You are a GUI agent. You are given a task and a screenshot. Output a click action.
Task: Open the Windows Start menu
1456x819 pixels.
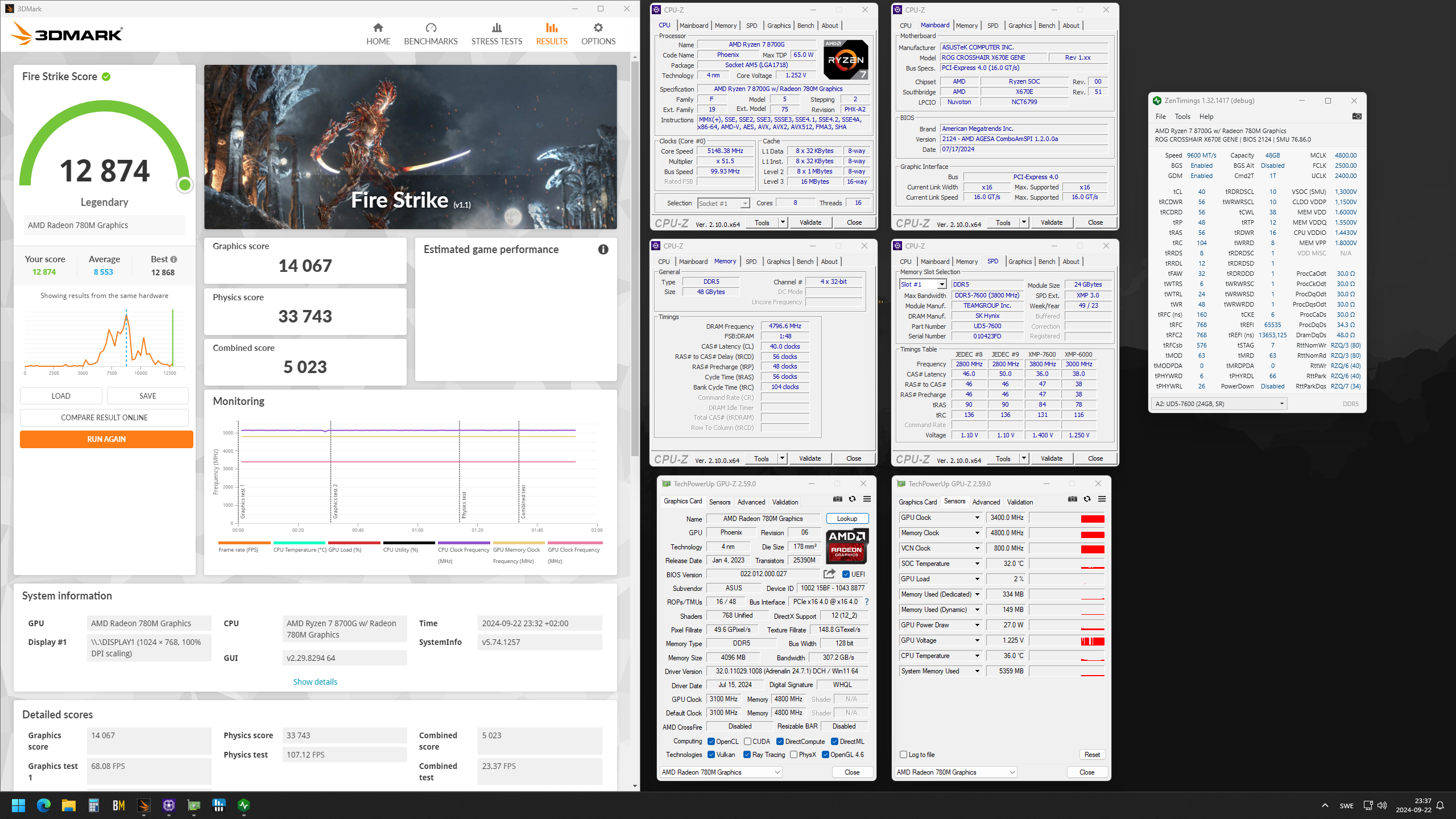point(18,805)
